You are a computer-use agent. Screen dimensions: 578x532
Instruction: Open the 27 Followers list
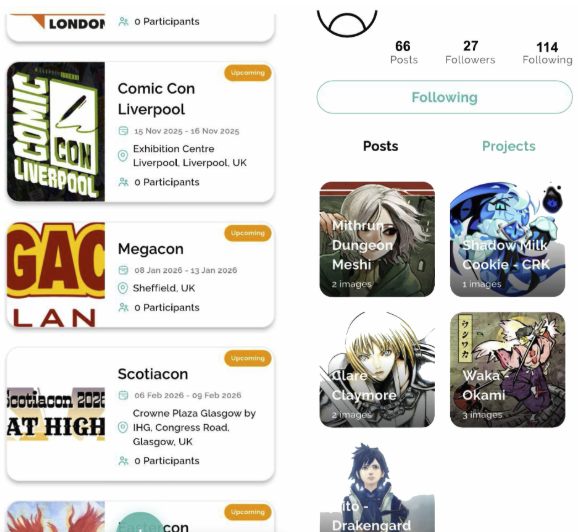tap(470, 52)
